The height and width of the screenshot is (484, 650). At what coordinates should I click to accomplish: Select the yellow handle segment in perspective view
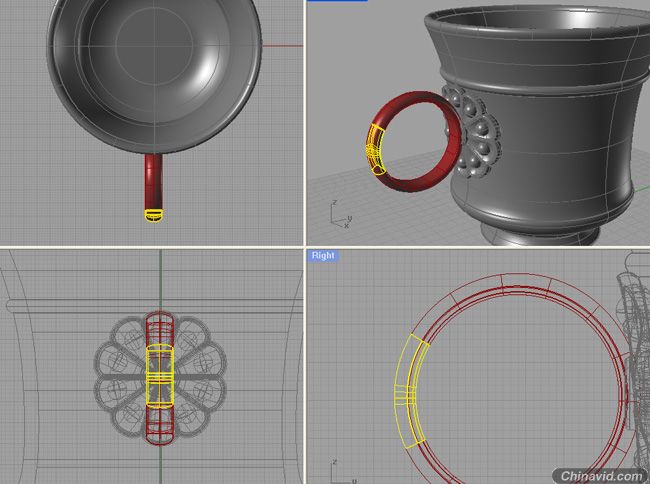376,150
